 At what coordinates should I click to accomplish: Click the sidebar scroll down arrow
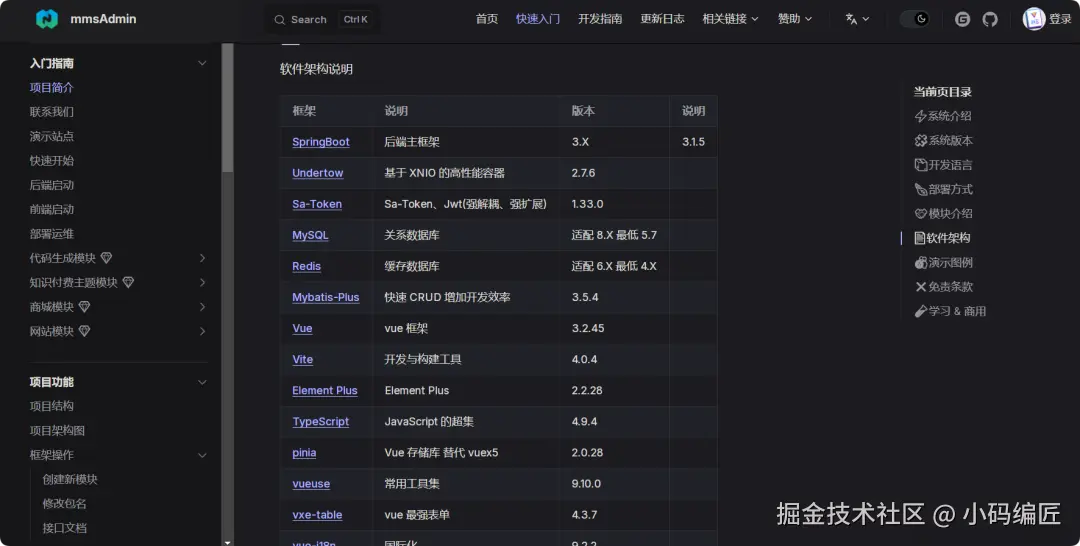[227, 543]
